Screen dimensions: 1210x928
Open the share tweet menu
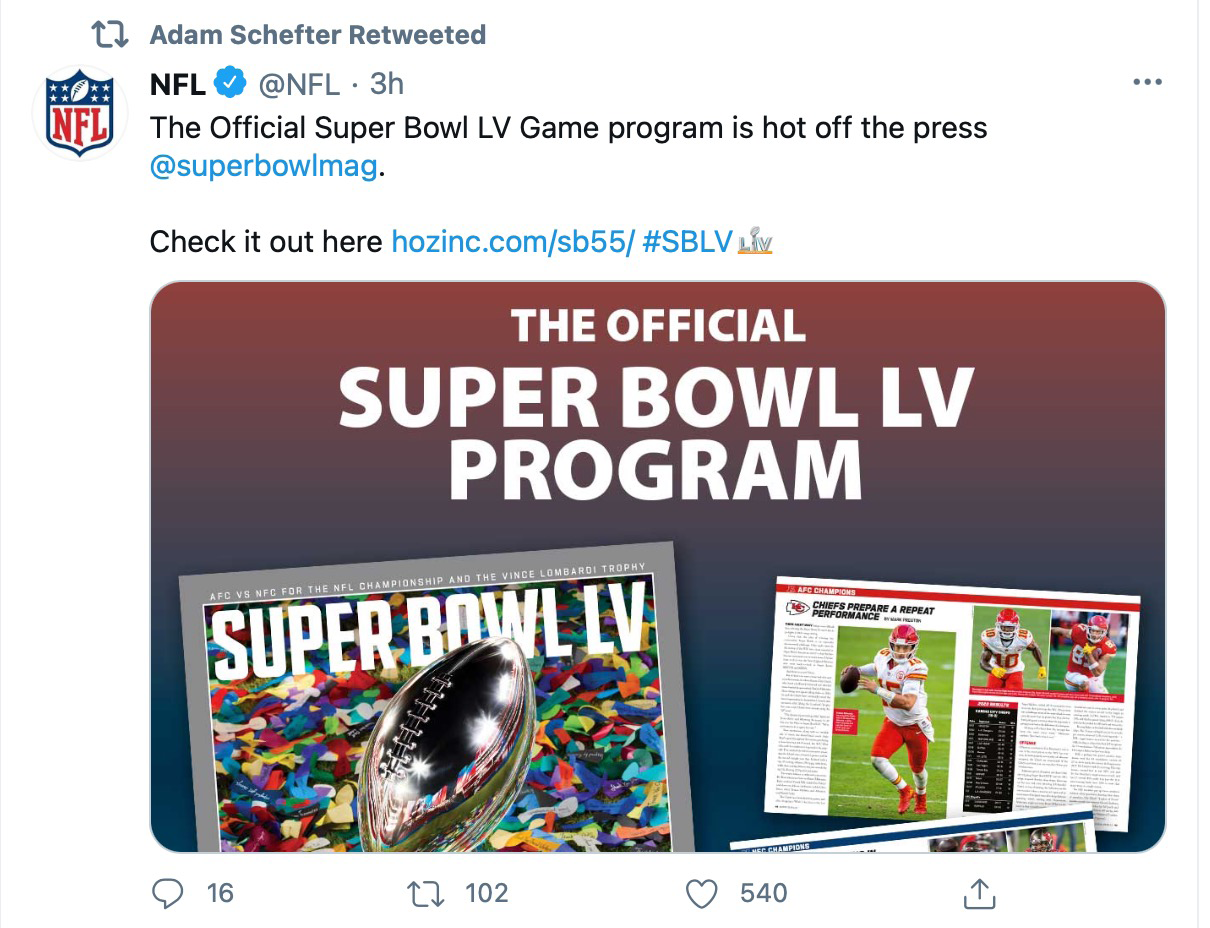(x=977, y=892)
